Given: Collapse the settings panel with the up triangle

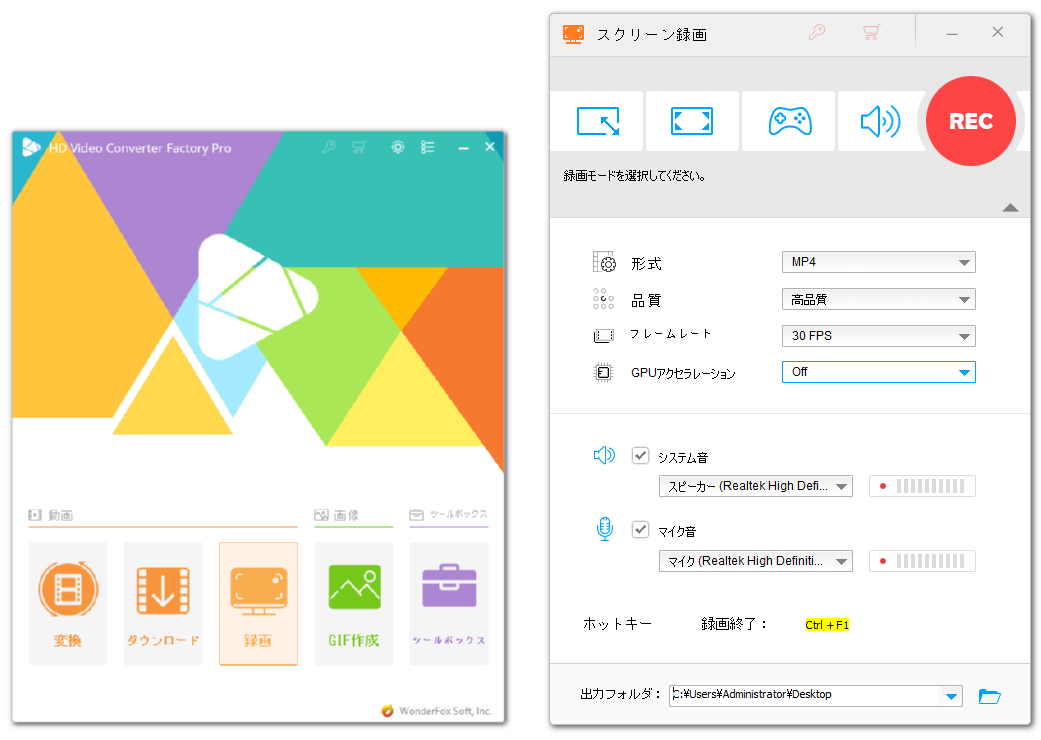Looking at the screenshot, I should tap(1010, 208).
